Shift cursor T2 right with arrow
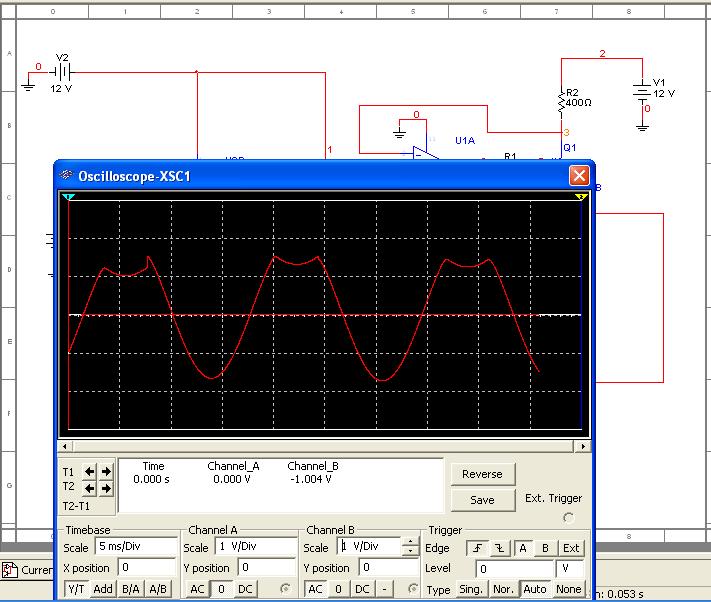The height and width of the screenshot is (602, 711). coord(106,488)
